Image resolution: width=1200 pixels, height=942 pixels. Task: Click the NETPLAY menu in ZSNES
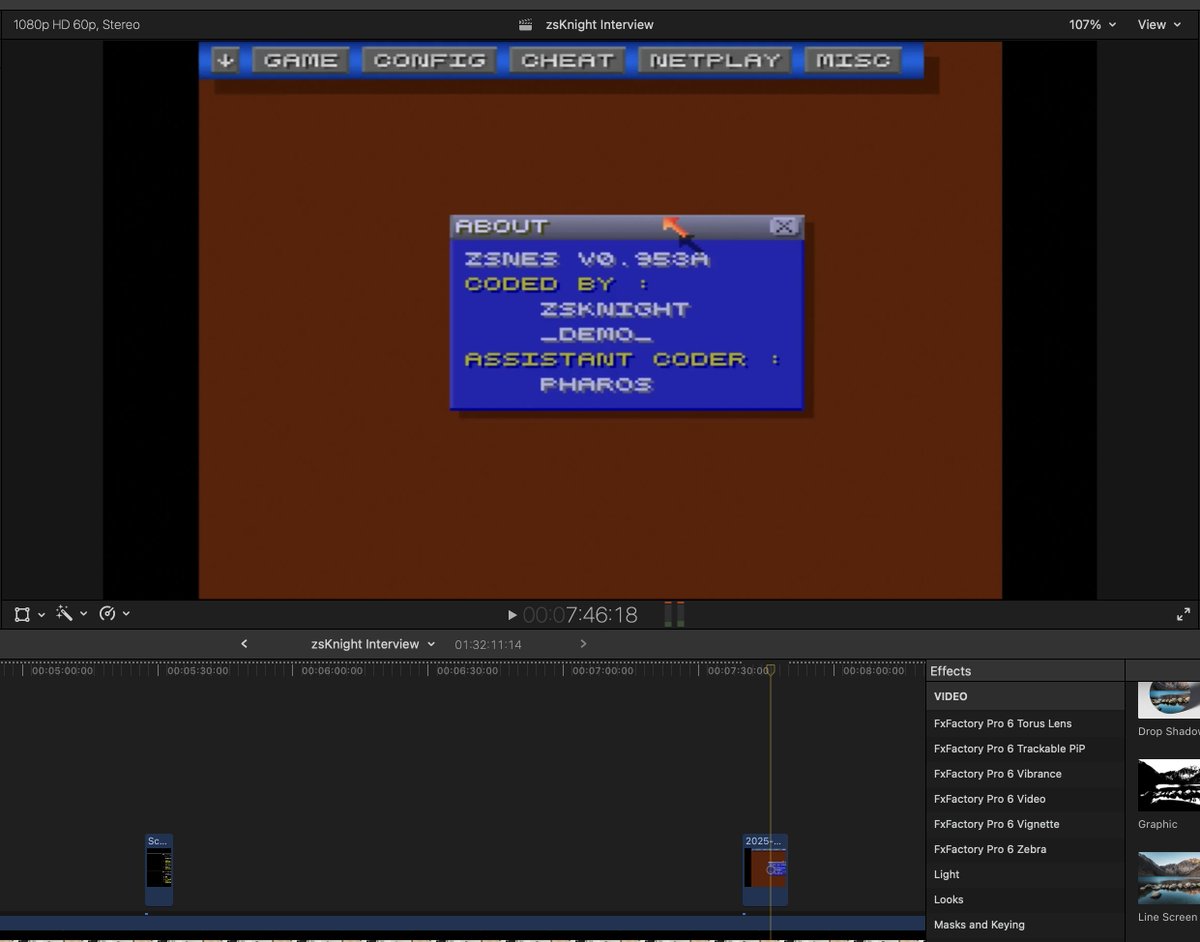tap(715, 60)
